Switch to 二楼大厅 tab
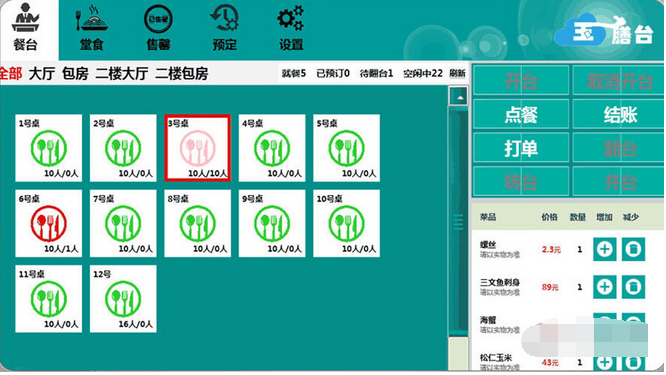The width and height of the screenshot is (666, 375). (x=122, y=73)
